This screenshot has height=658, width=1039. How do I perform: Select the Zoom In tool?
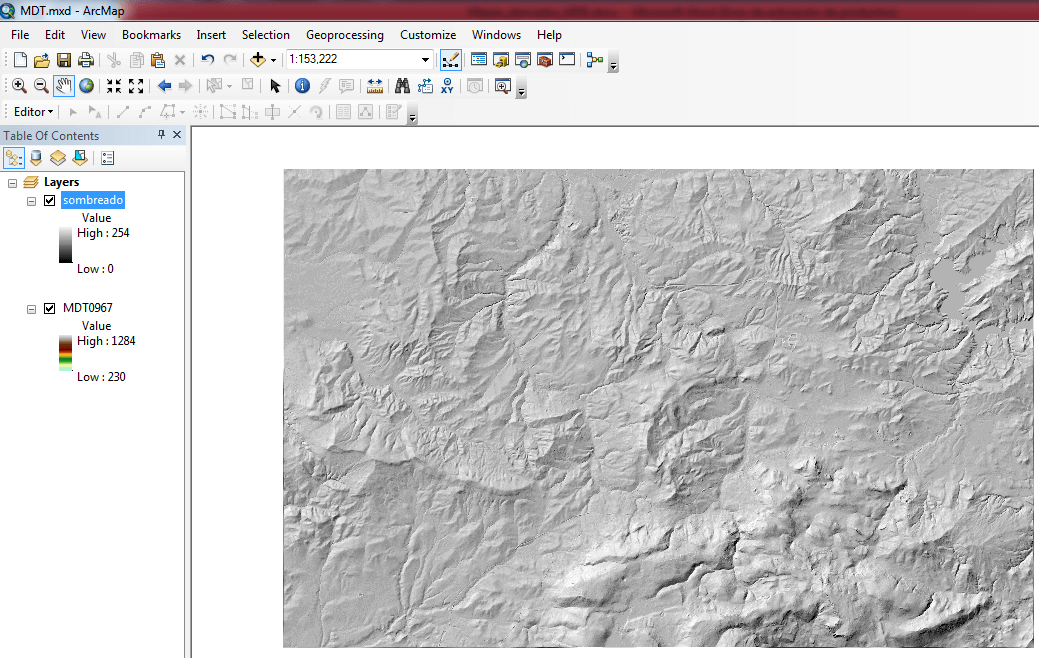point(19,86)
